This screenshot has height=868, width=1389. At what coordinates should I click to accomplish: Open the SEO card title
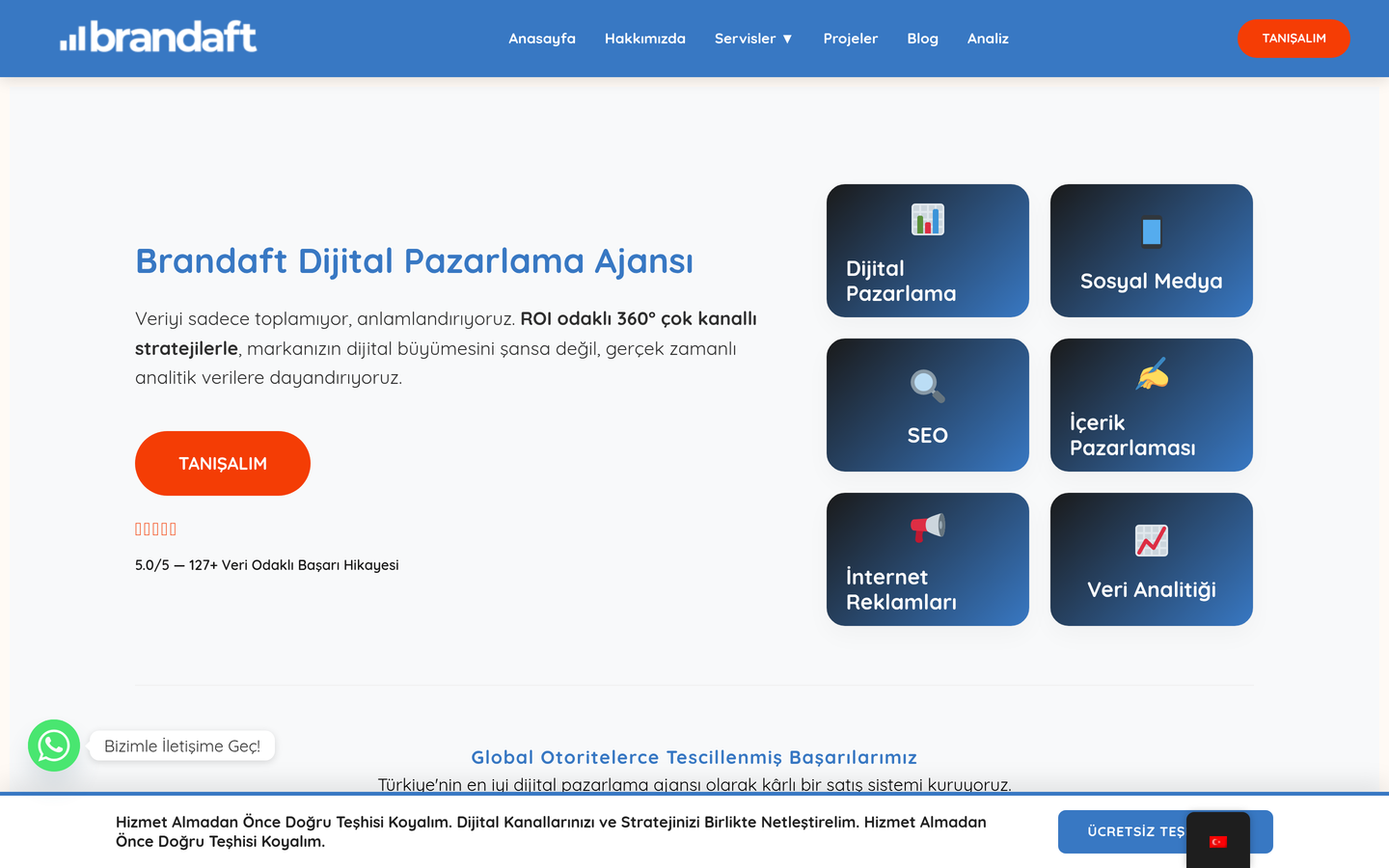(x=928, y=435)
